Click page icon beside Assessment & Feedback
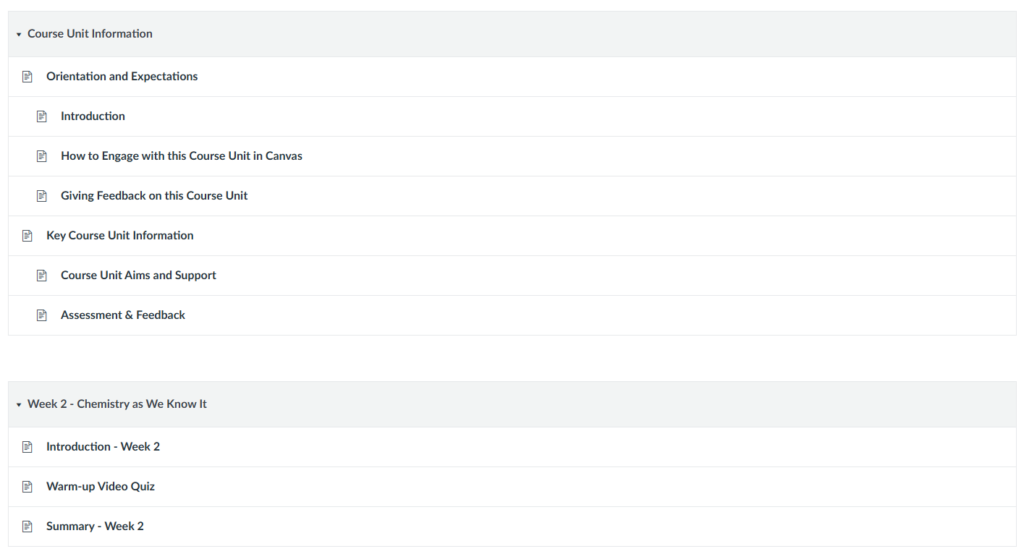This screenshot has width=1024, height=554. (x=42, y=315)
